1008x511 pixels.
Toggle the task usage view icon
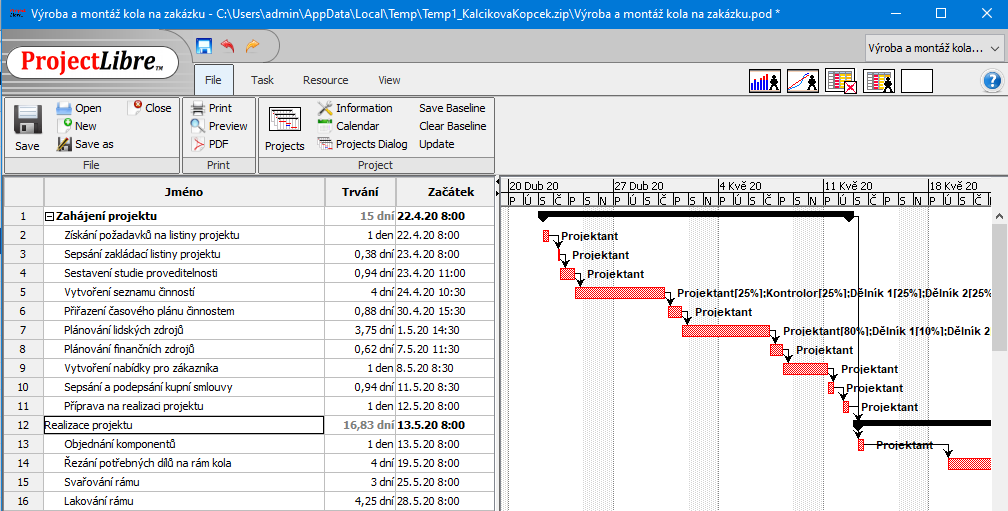pos(840,81)
